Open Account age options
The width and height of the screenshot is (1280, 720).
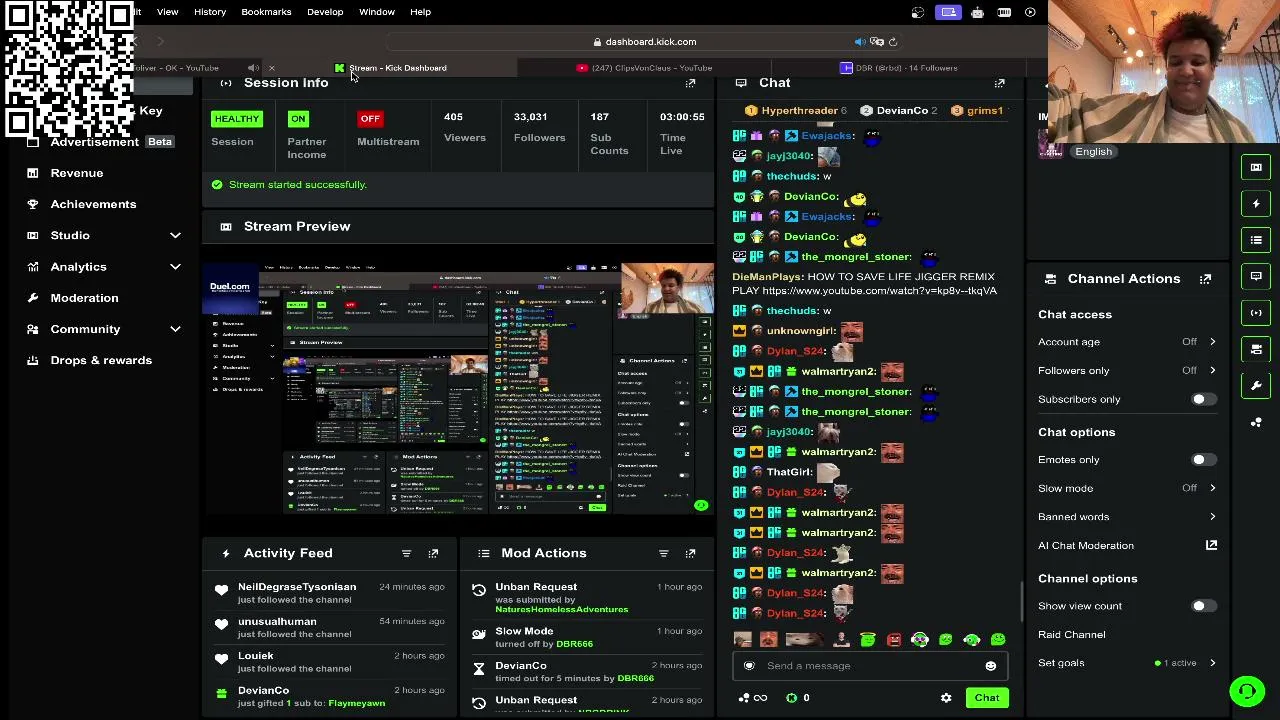(x=1127, y=342)
